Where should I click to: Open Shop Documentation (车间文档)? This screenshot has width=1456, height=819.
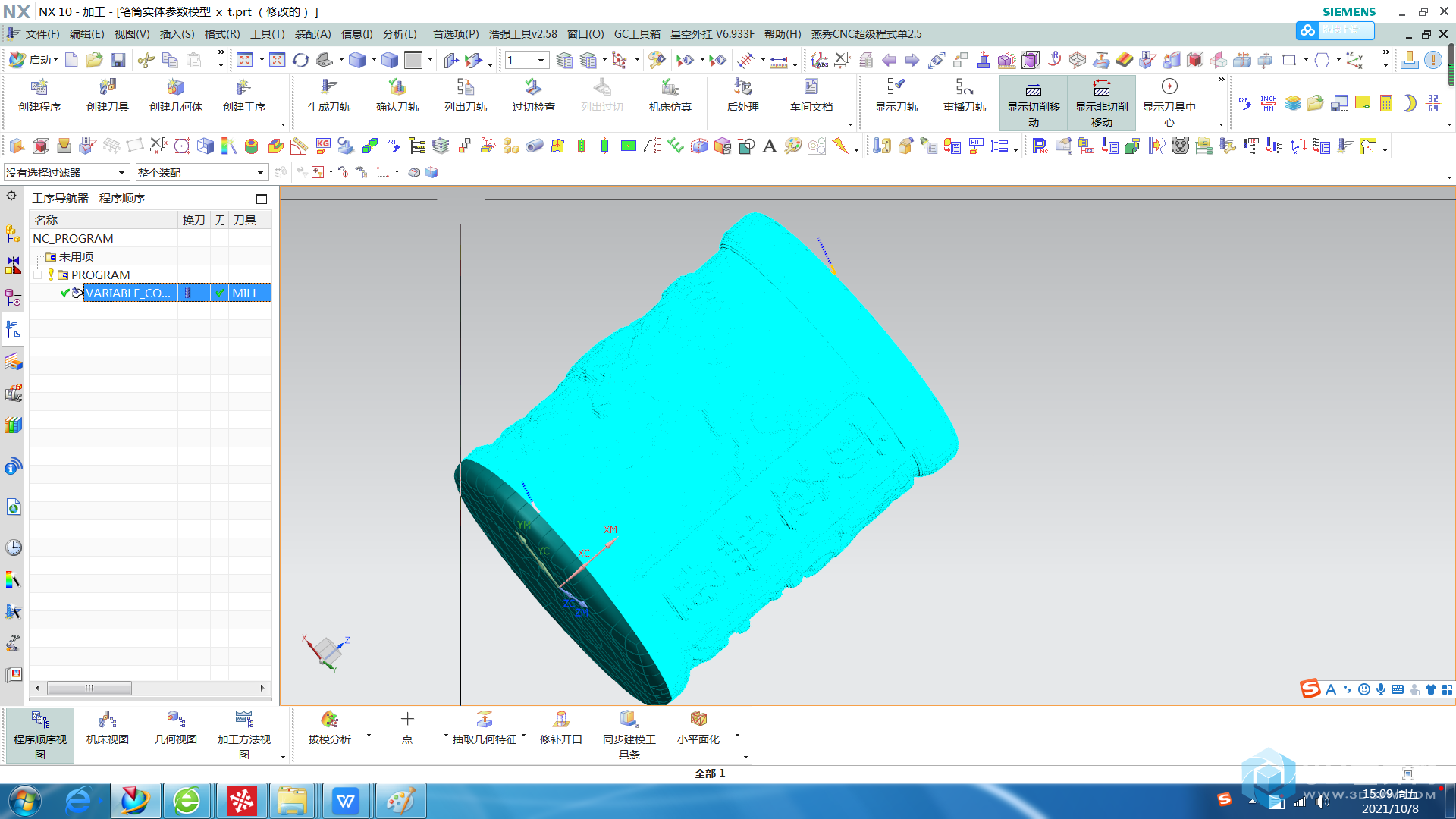[811, 96]
